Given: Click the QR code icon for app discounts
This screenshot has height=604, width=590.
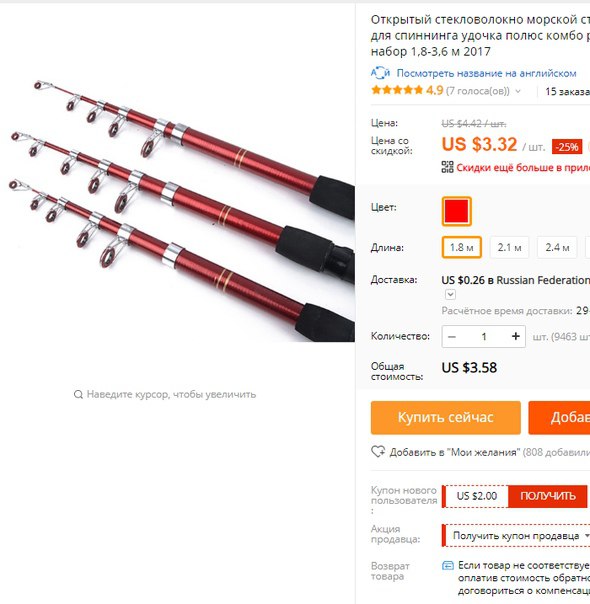Looking at the screenshot, I should click(447, 167).
